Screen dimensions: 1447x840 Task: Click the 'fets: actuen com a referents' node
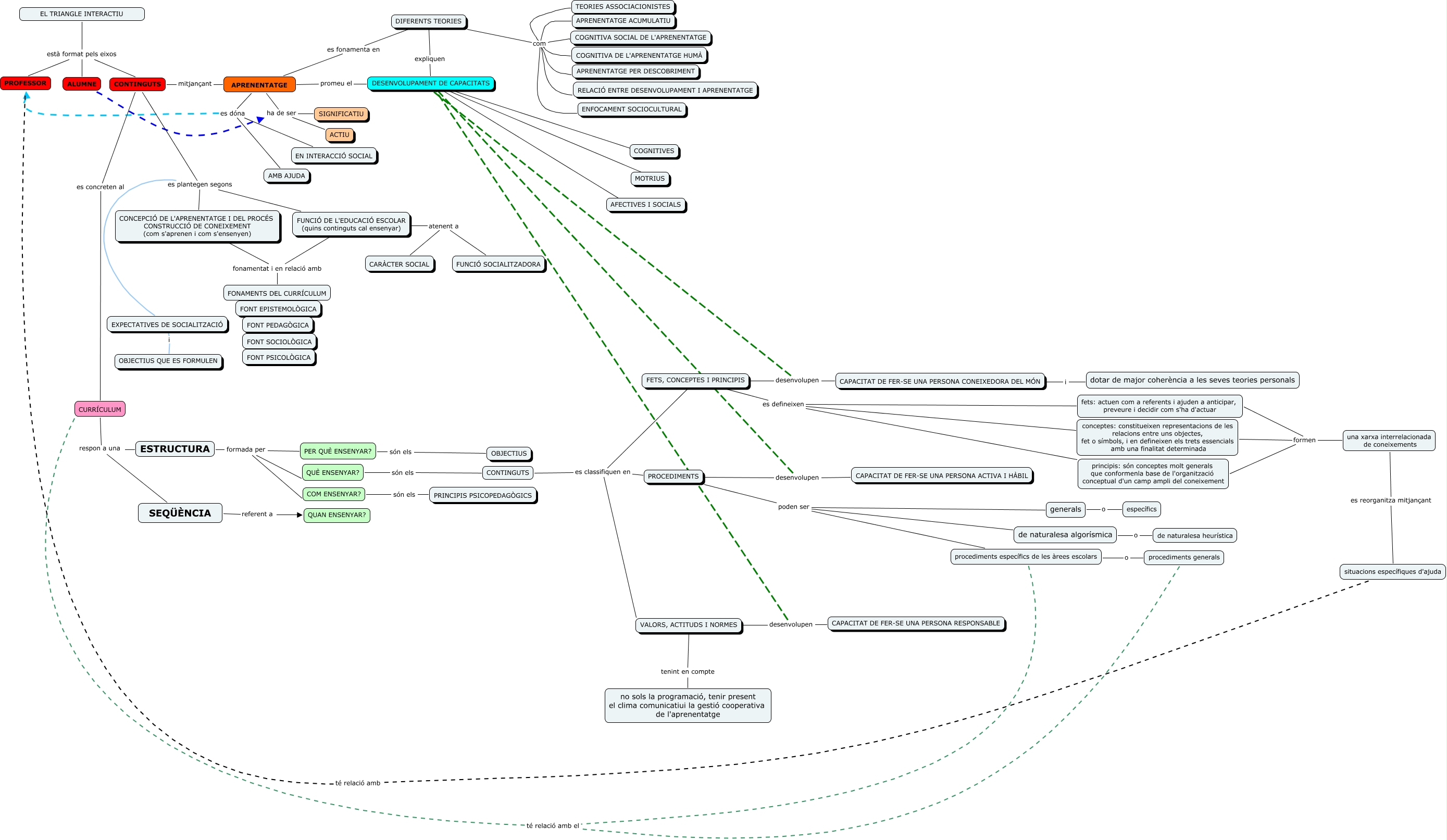click(1159, 406)
